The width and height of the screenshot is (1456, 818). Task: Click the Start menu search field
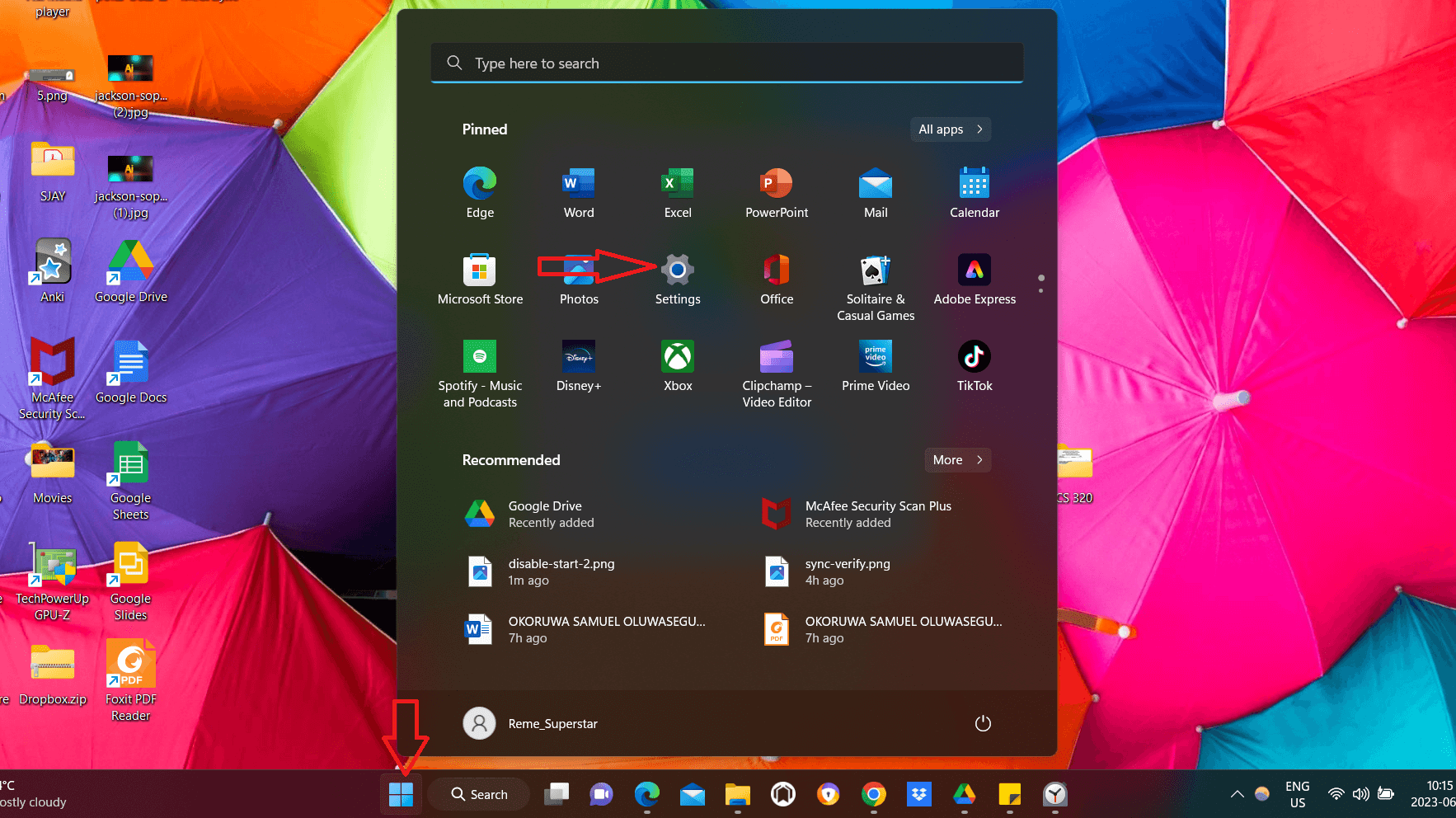tap(726, 63)
